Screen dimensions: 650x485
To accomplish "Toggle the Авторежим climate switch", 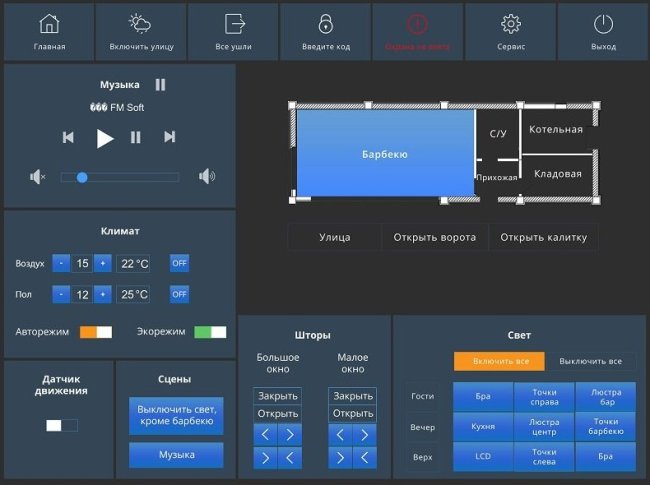I will tap(96, 332).
